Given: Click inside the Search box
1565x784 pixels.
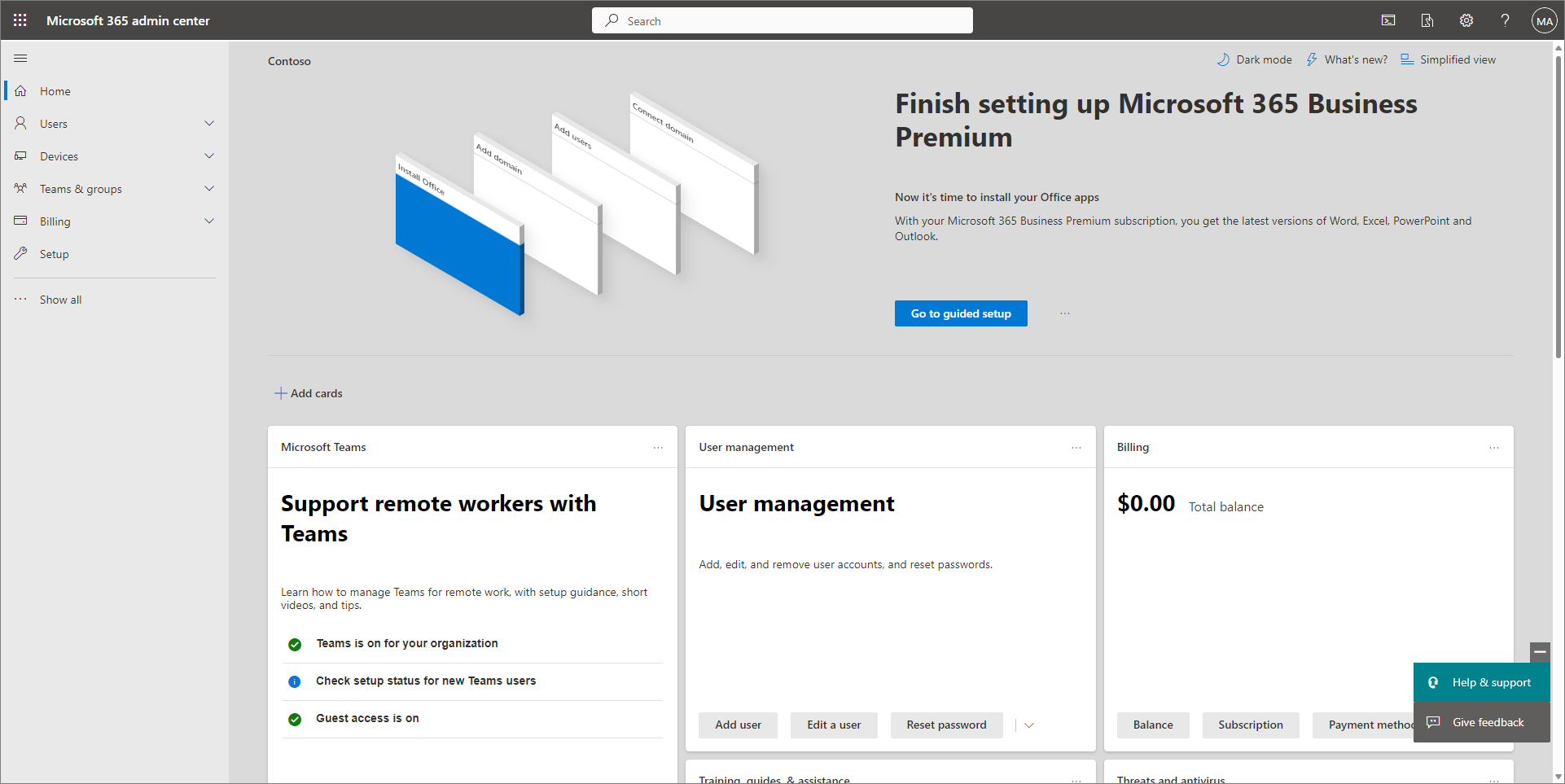Looking at the screenshot, I should (782, 20).
